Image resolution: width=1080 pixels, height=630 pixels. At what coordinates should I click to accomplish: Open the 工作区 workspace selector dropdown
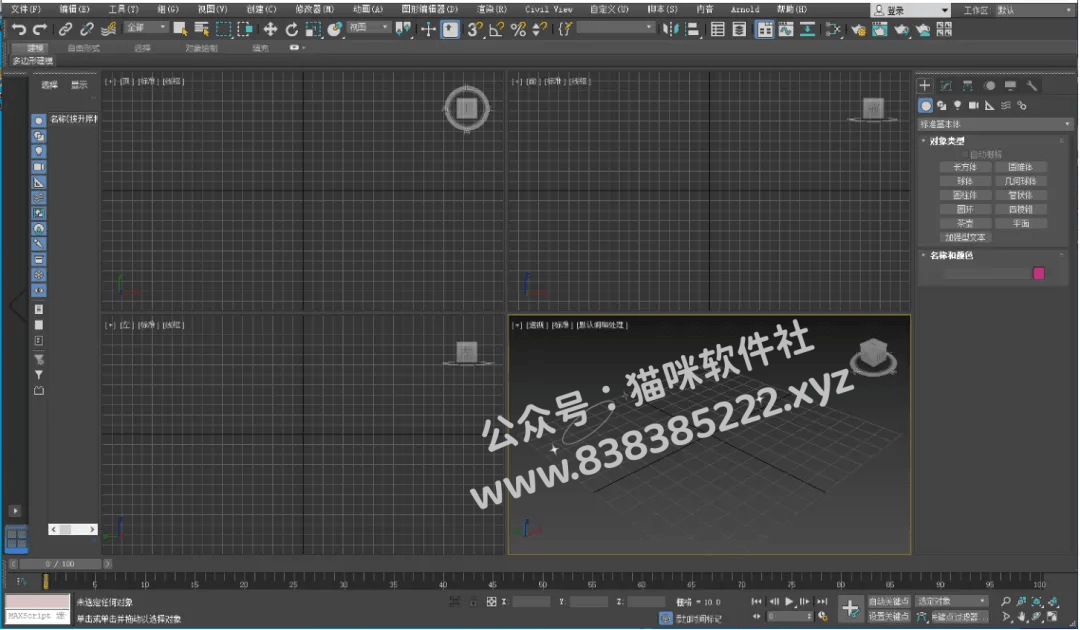[1037, 10]
